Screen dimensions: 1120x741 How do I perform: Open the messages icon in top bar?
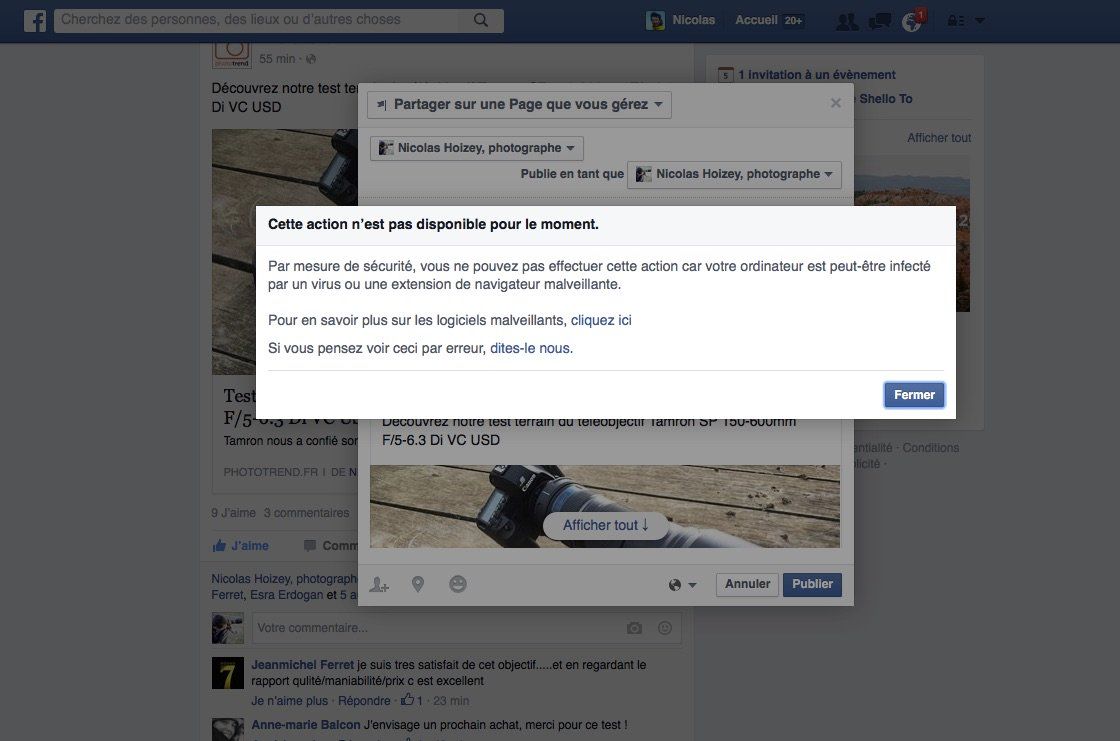pyautogui.click(x=879, y=21)
